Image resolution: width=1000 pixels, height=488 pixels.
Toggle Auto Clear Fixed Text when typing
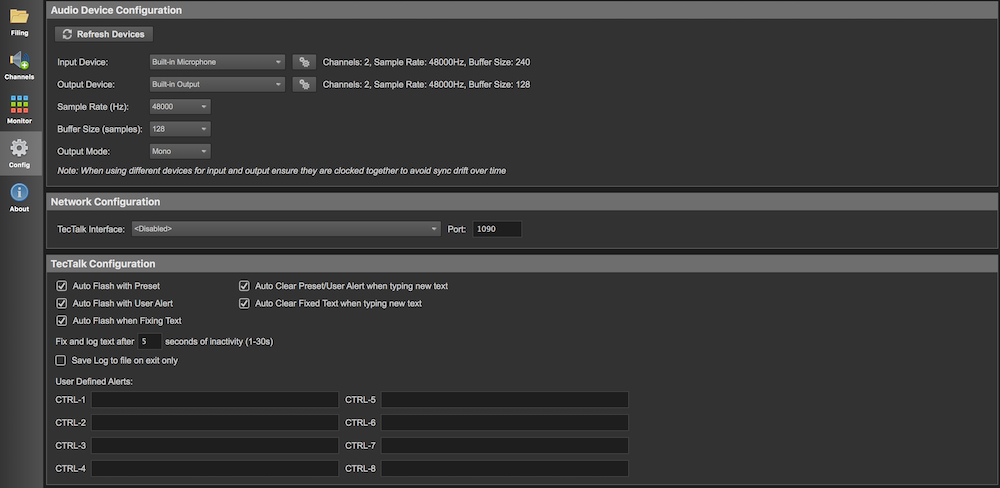click(x=244, y=303)
